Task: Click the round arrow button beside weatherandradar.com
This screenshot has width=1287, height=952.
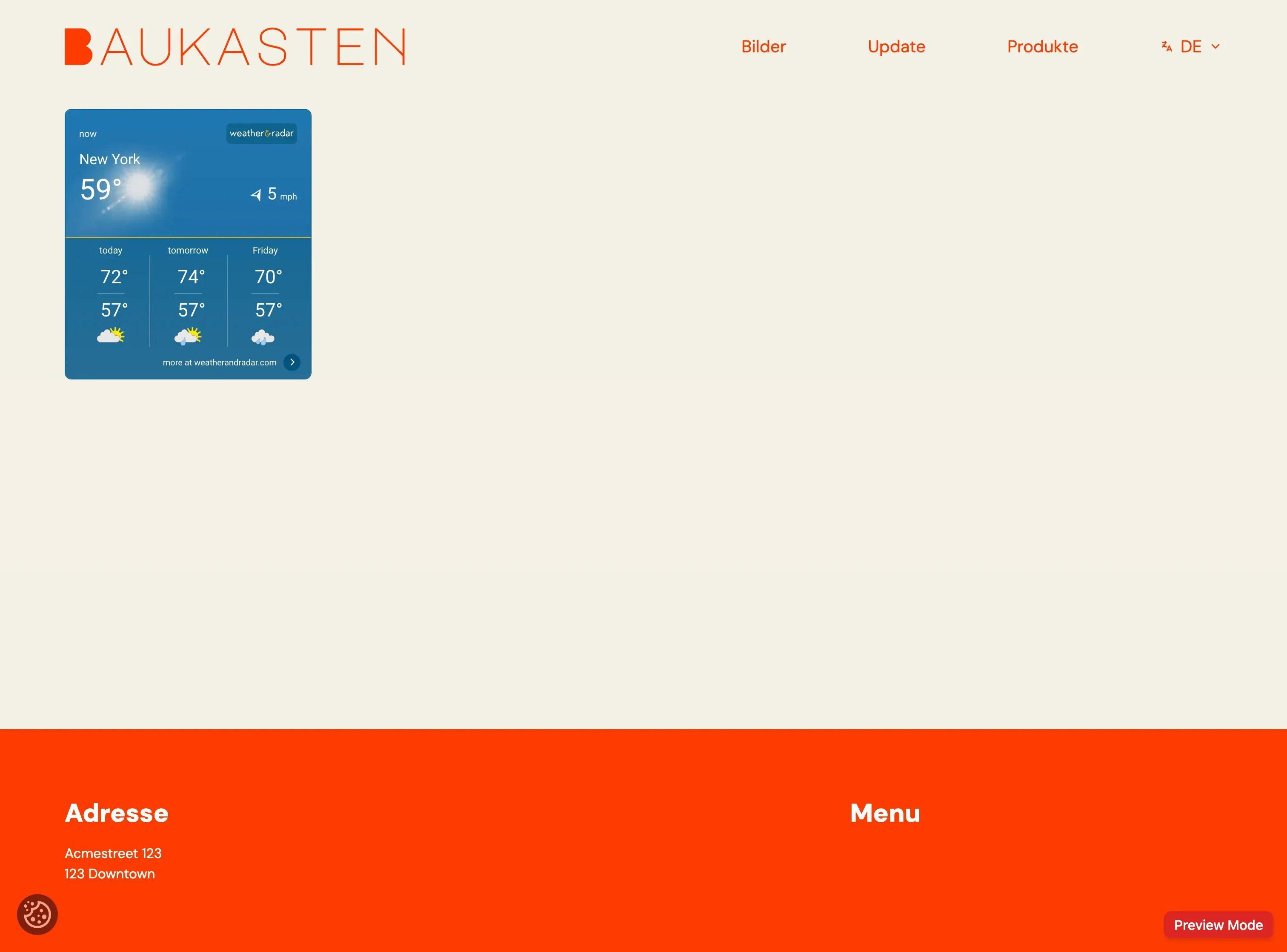Action: point(292,362)
